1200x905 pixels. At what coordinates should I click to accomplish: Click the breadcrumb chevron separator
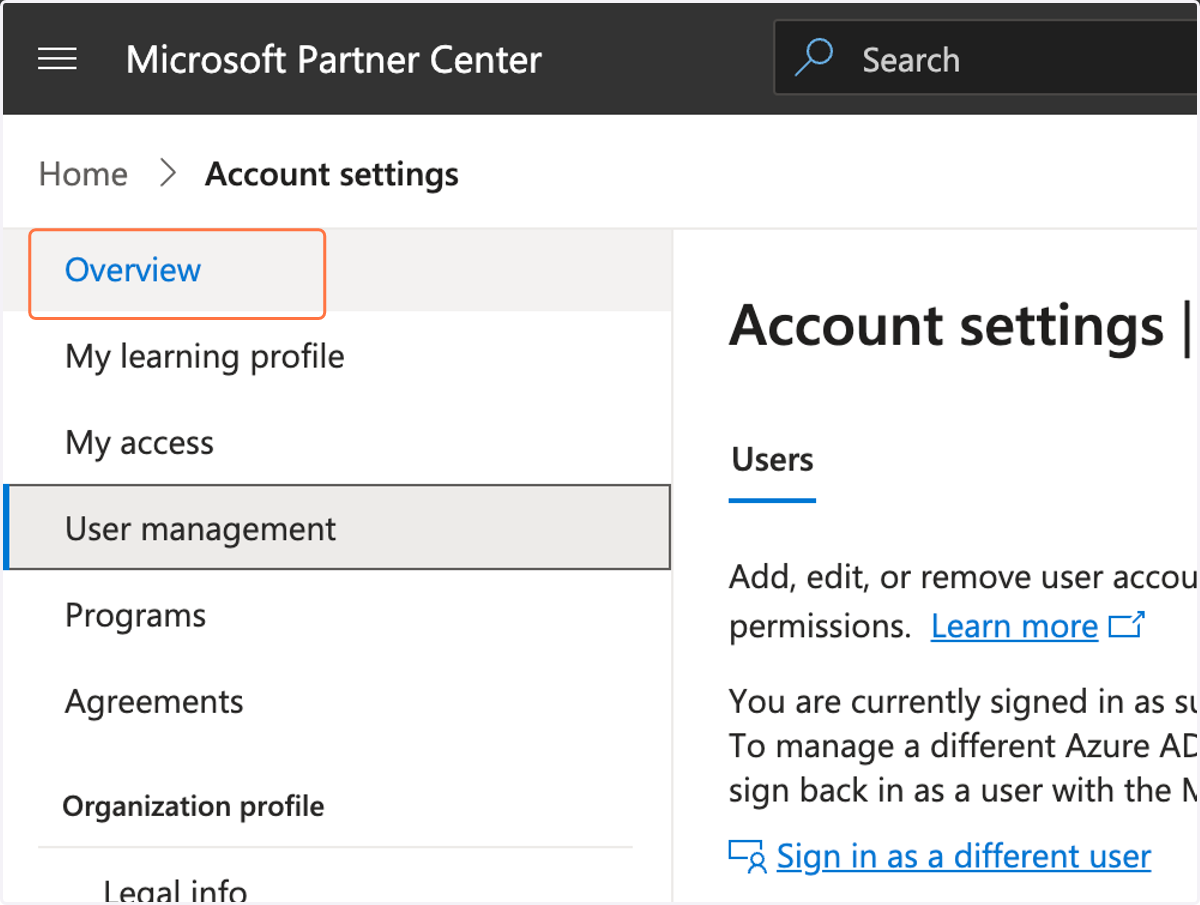[x=168, y=174]
